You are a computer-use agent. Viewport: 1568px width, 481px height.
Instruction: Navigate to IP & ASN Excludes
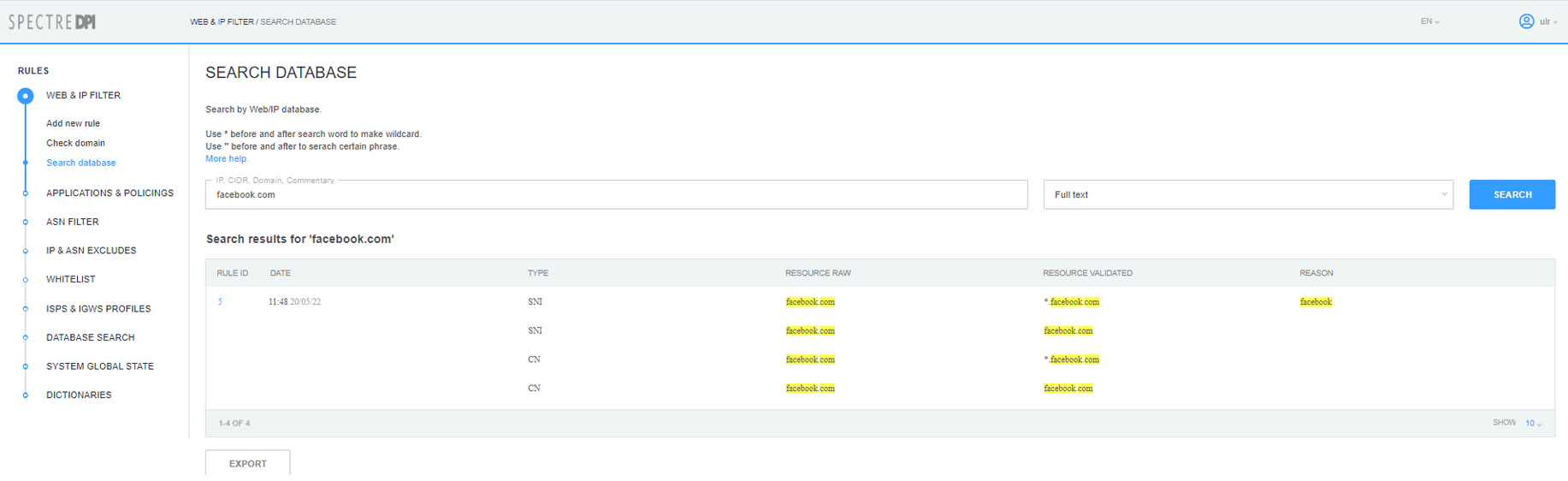click(91, 251)
